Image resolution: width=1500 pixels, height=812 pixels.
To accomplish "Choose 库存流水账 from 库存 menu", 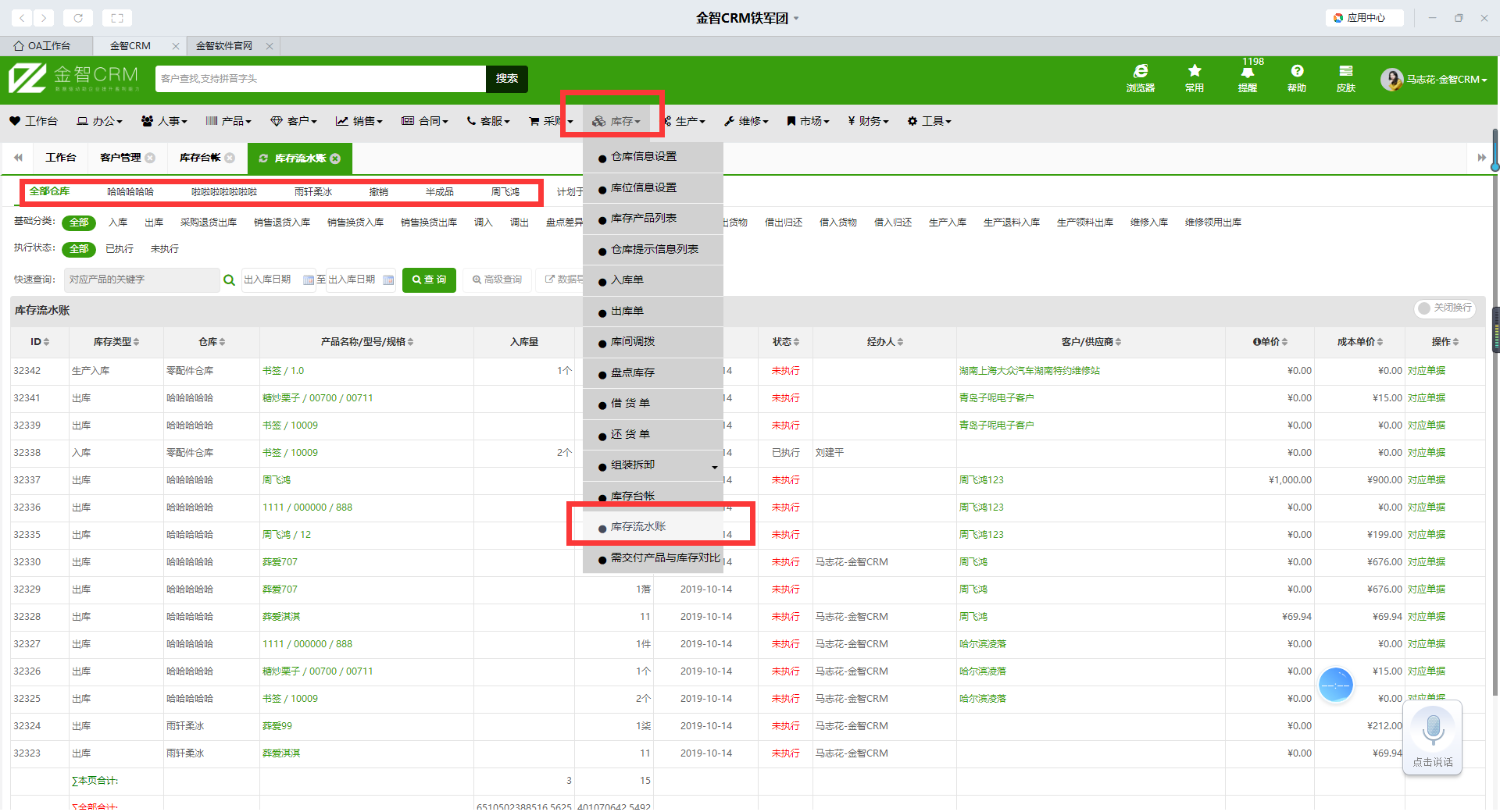I will click(x=653, y=527).
